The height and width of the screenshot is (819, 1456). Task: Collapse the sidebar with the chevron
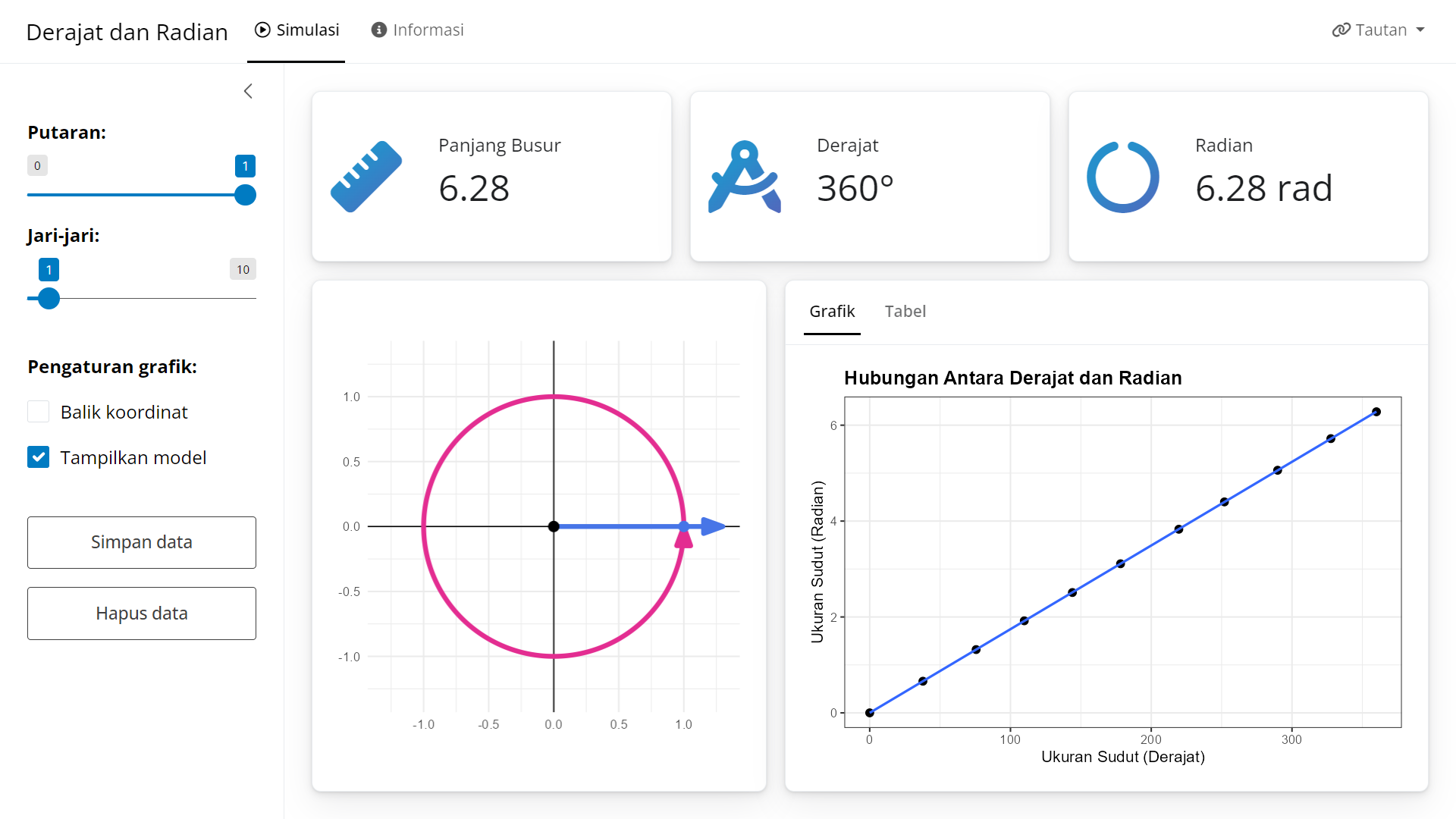(248, 91)
